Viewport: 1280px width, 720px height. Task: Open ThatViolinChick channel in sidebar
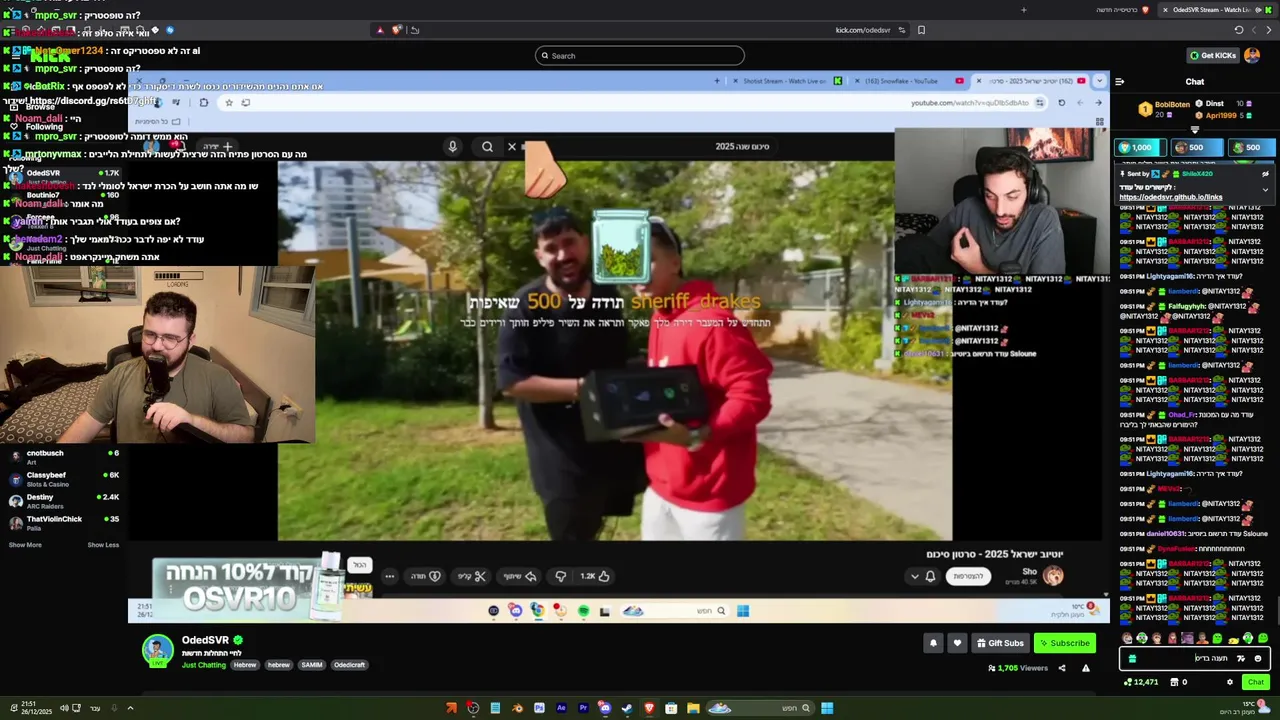(63, 523)
